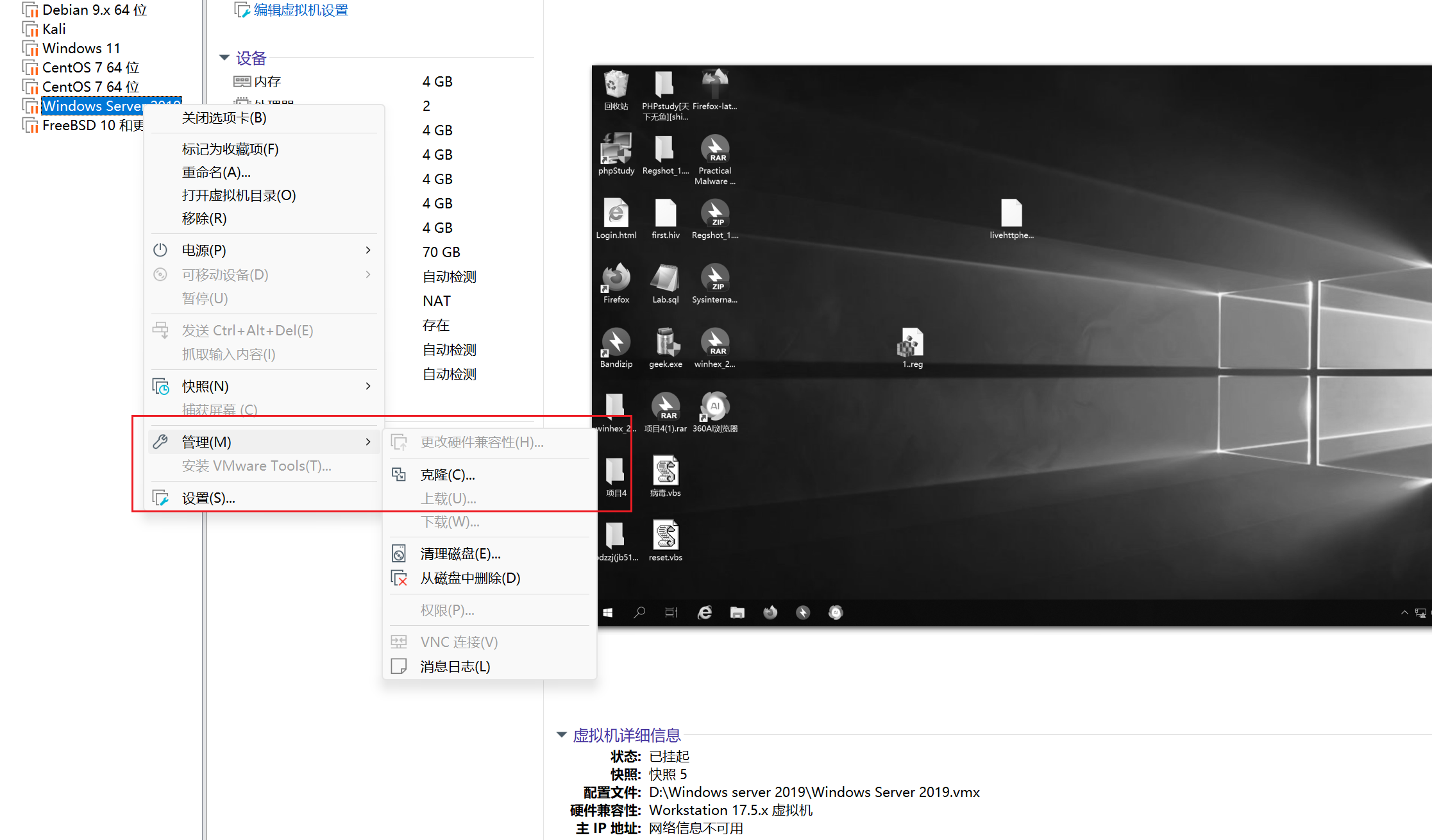Click the Task View icon in thumbnail taskbar
The height and width of the screenshot is (840, 1432).
pyautogui.click(x=671, y=613)
